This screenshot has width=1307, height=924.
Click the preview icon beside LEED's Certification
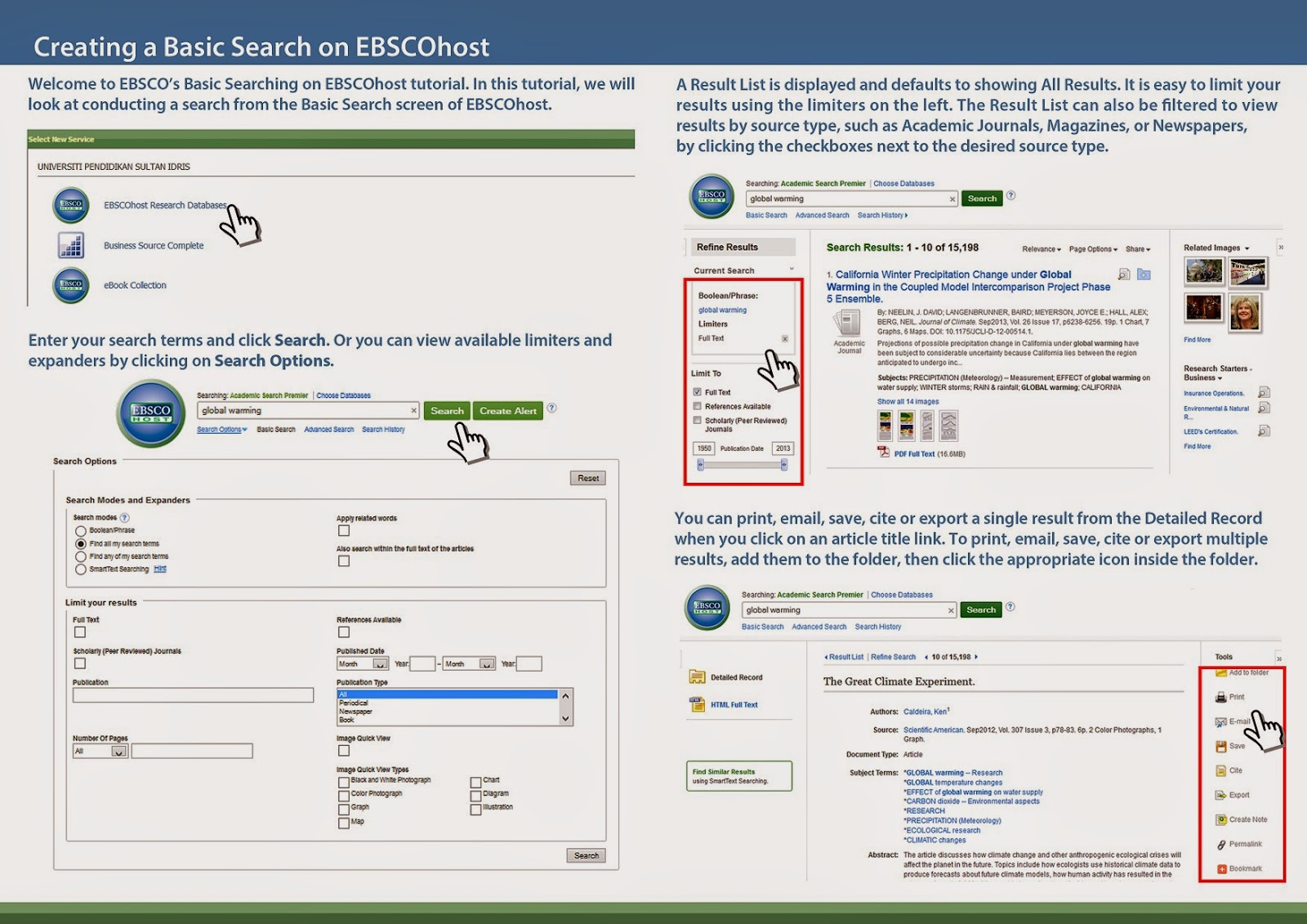click(1264, 431)
